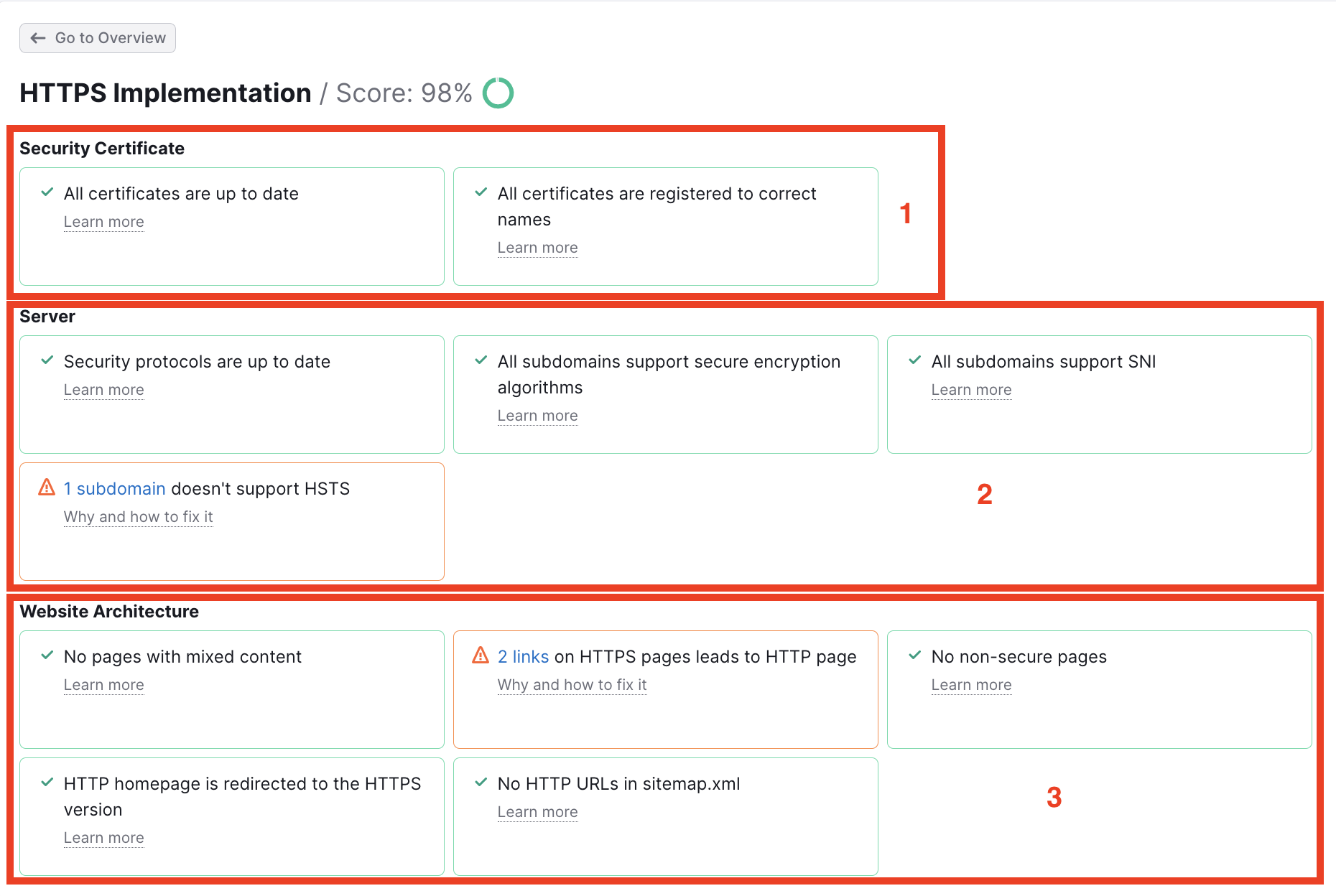Click Learn more under HTTP homepage redirect card
Viewport: 1336px width, 896px height.
pyautogui.click(x=103, y=837)
